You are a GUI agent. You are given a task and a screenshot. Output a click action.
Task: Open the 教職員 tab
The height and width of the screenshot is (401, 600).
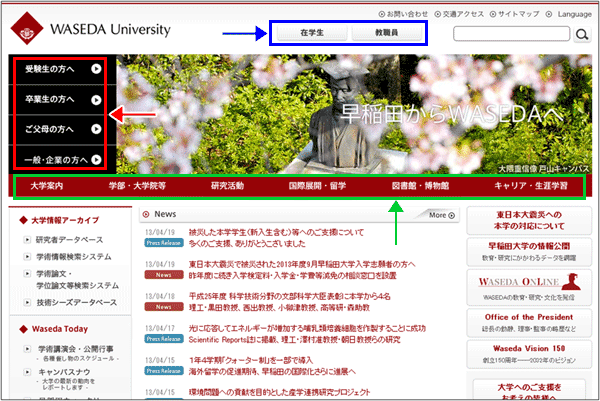[386, 33]
